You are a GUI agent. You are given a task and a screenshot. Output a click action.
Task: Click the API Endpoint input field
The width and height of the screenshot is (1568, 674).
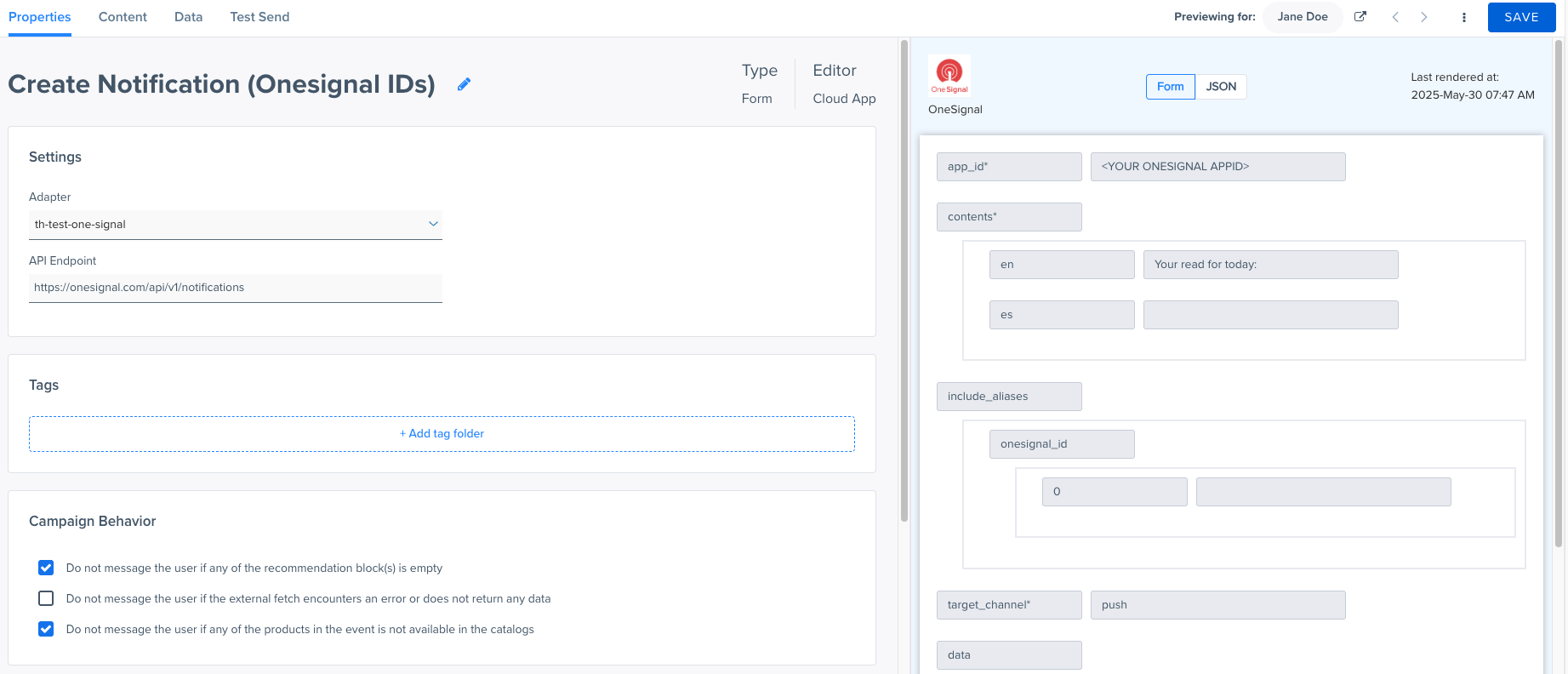235,288
